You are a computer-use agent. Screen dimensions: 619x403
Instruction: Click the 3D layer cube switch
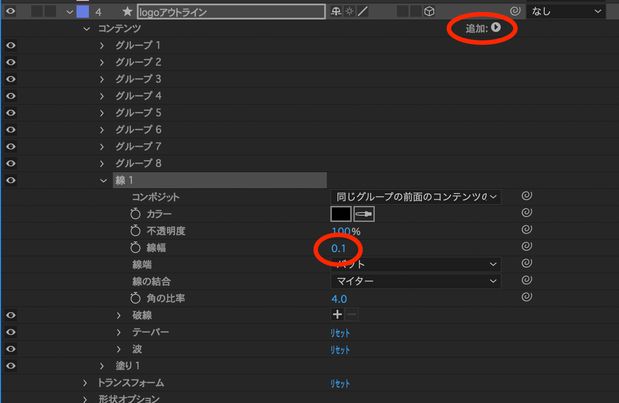(429, 11)
